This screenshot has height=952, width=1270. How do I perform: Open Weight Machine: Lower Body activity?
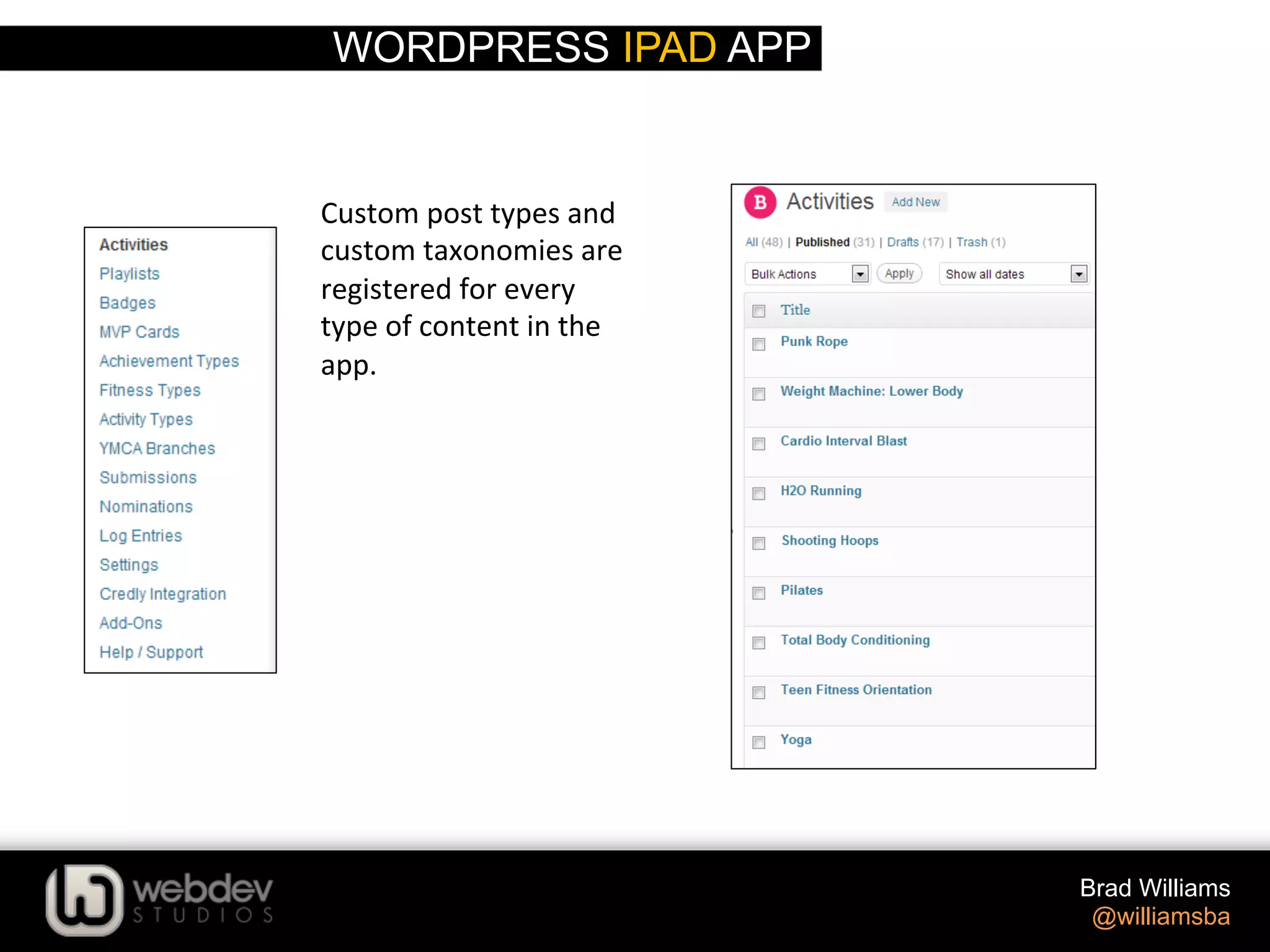click(x=872, y=391)
